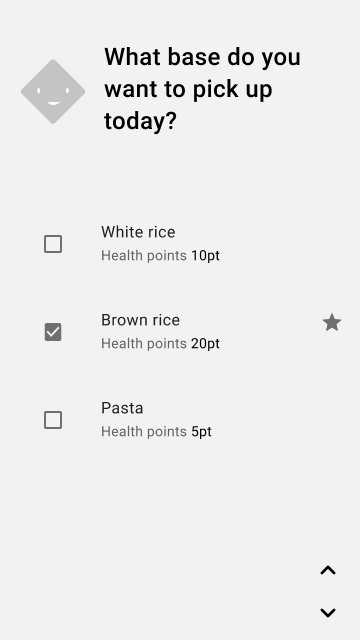Image resolution: width=360 pixels, height=640 pixels.
Task: Select the Brown rice label
Action: pyautogui.click(x=140, y=320)
